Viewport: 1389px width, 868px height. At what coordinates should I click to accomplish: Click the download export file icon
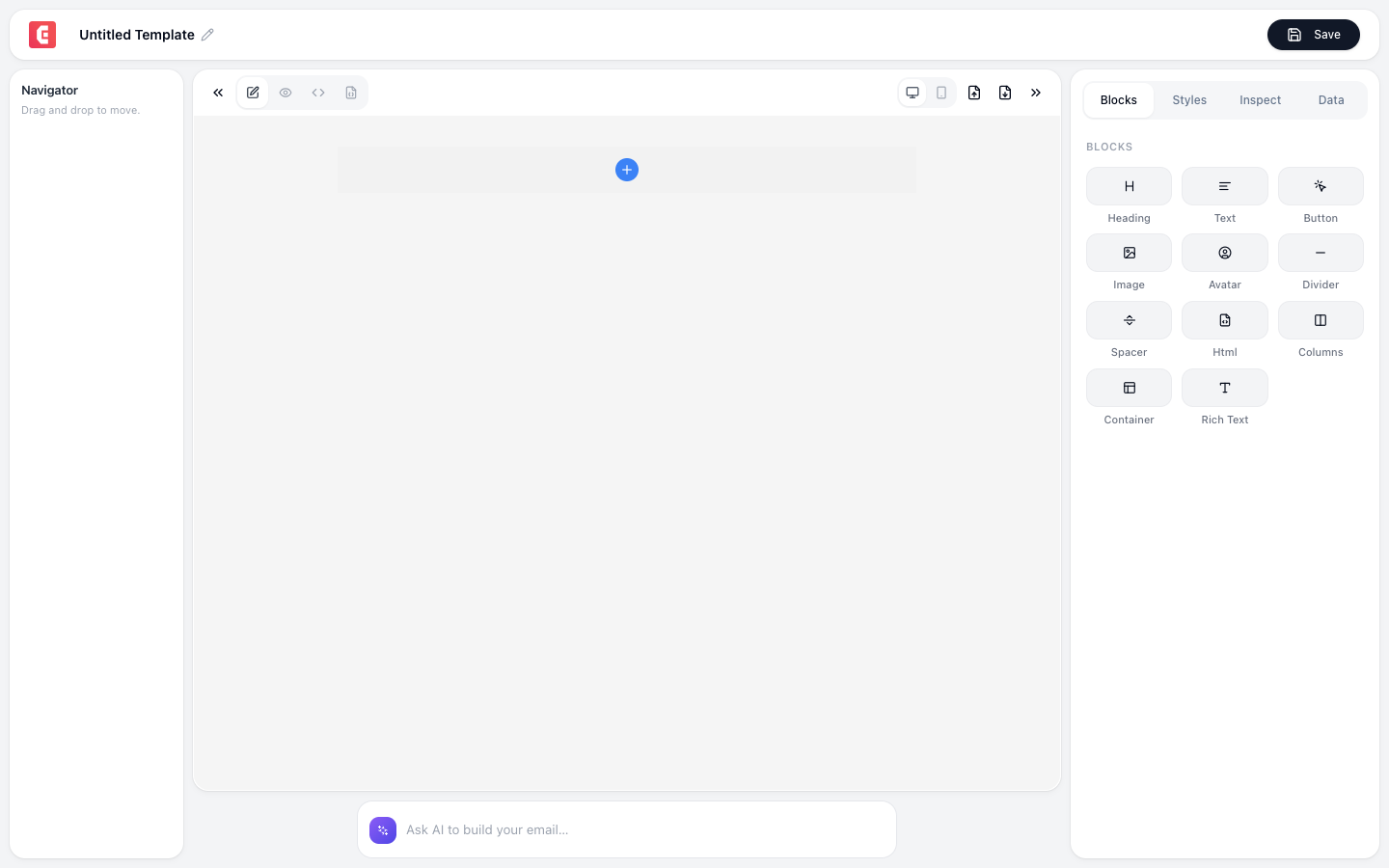coord(1005,93)
